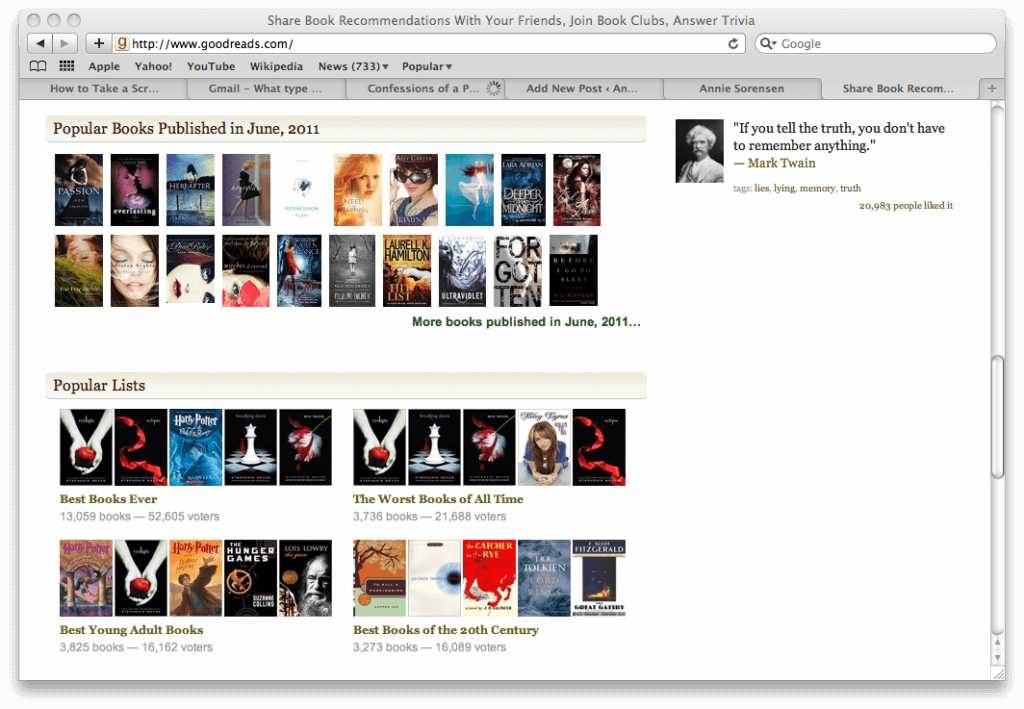Open the Best Young Adult Books list
1024x709 pixels.
coord(131,629)
